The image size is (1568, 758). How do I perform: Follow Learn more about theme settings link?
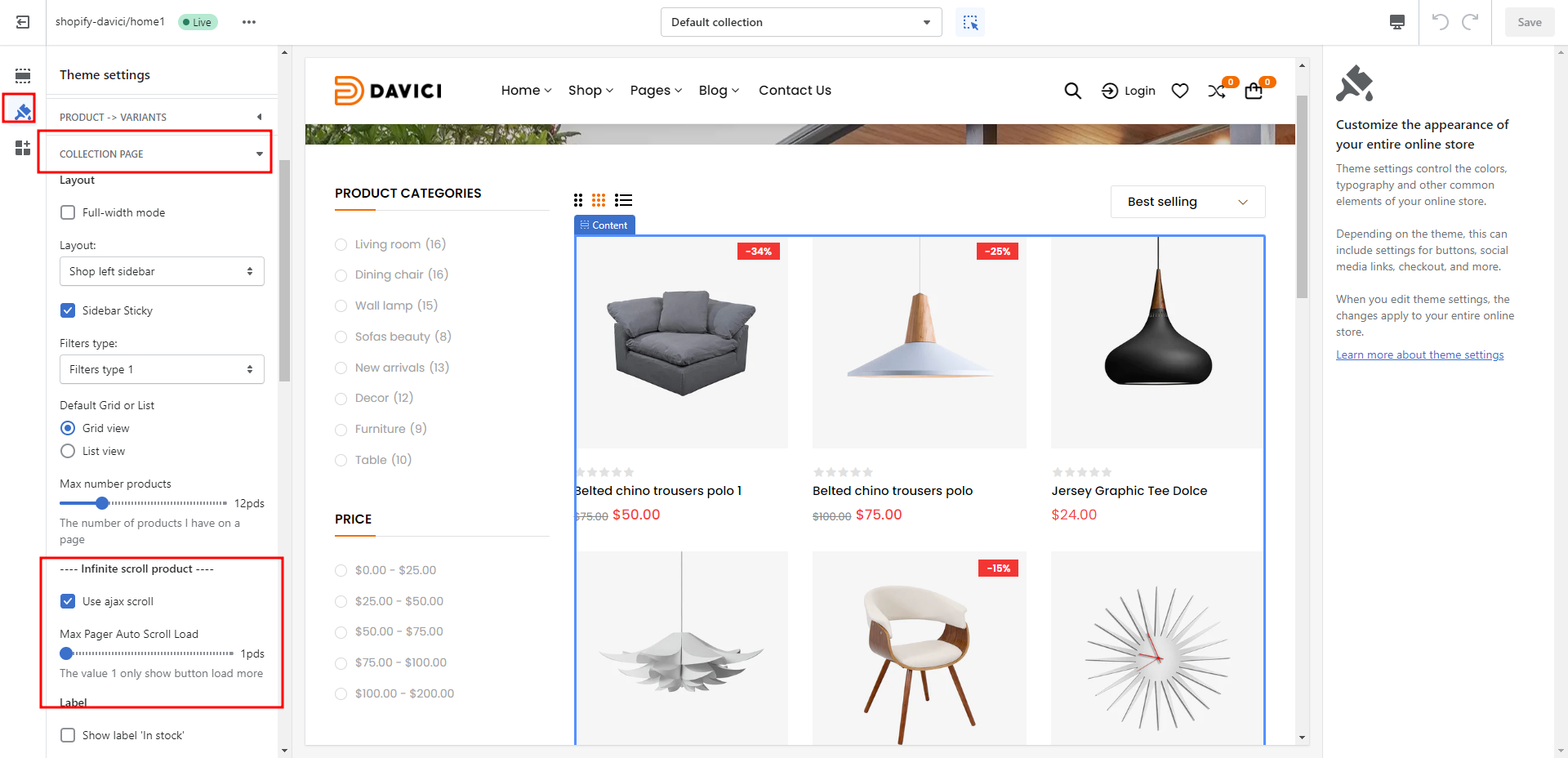1419,354
